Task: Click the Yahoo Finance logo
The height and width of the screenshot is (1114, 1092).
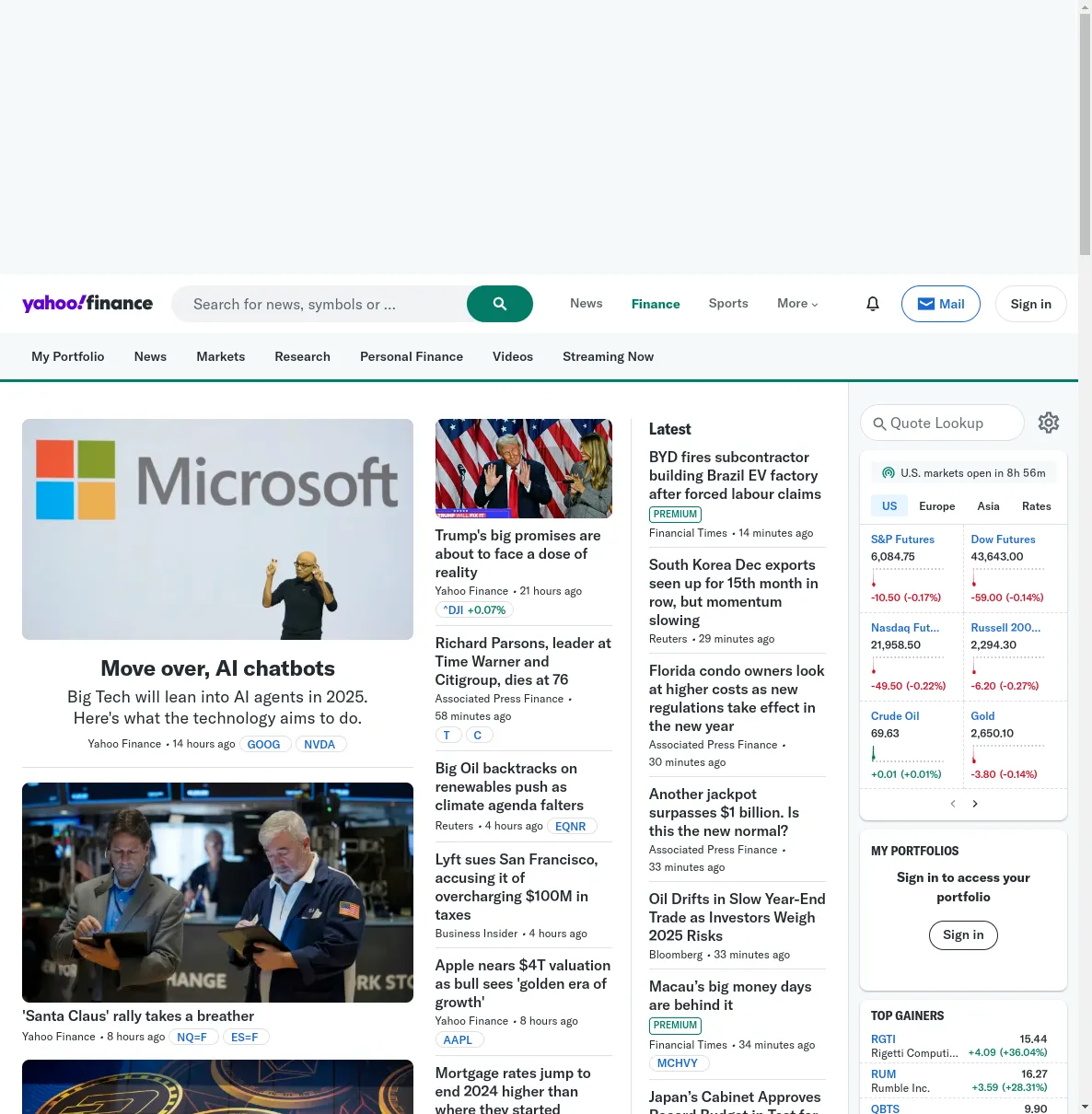Action: pyautogui.click(x=87, y=304)
